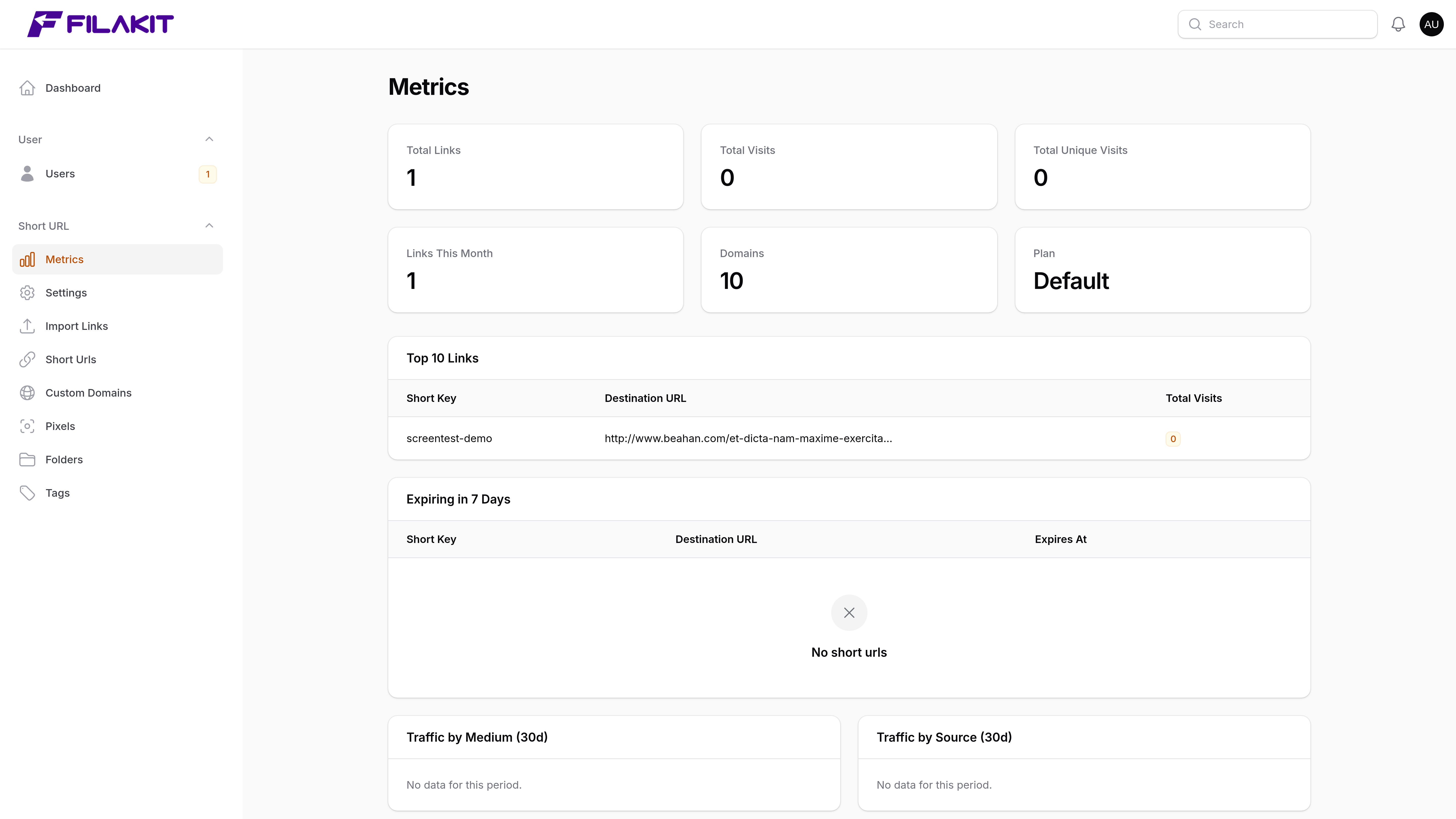
Task: Click the Custom Domains globe icon
Action: [x=27, y=393]
